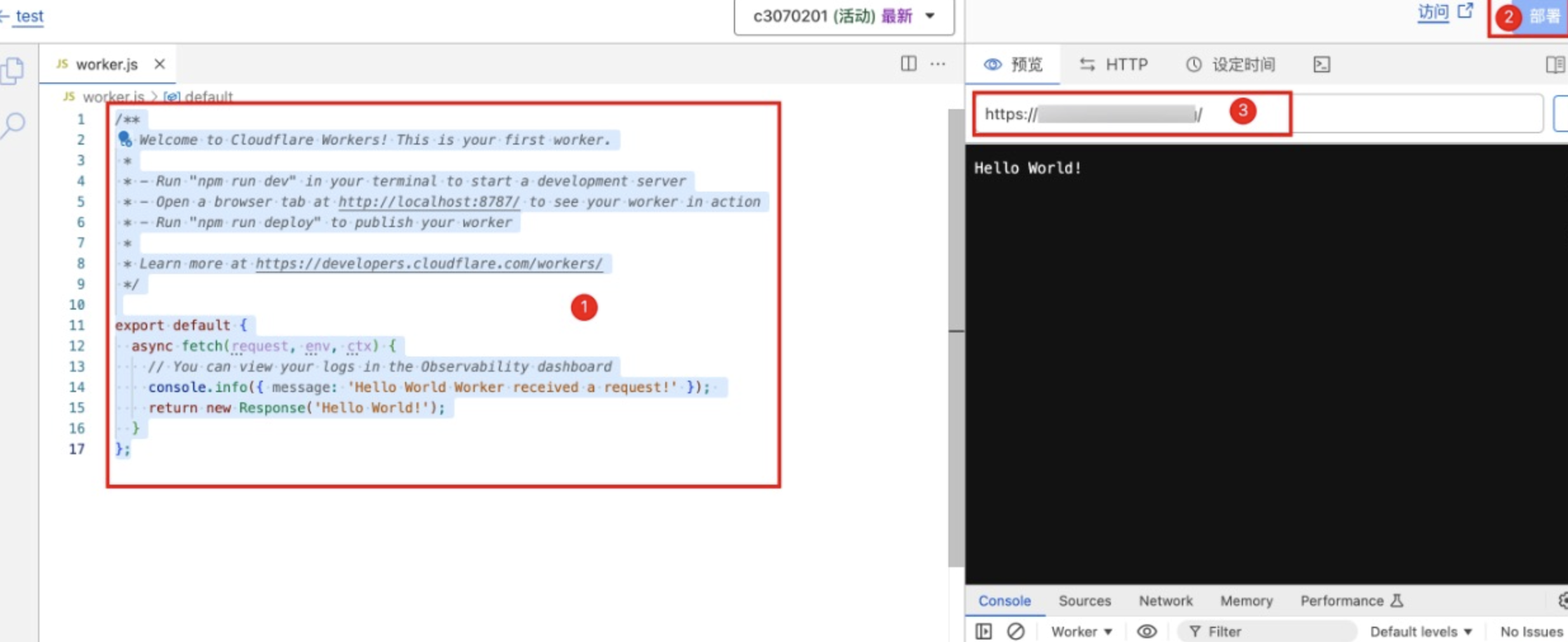Click the 'npm run deploy' comment line
Viewport: 1568px width, 642px height.
click(x=317, y=222)
